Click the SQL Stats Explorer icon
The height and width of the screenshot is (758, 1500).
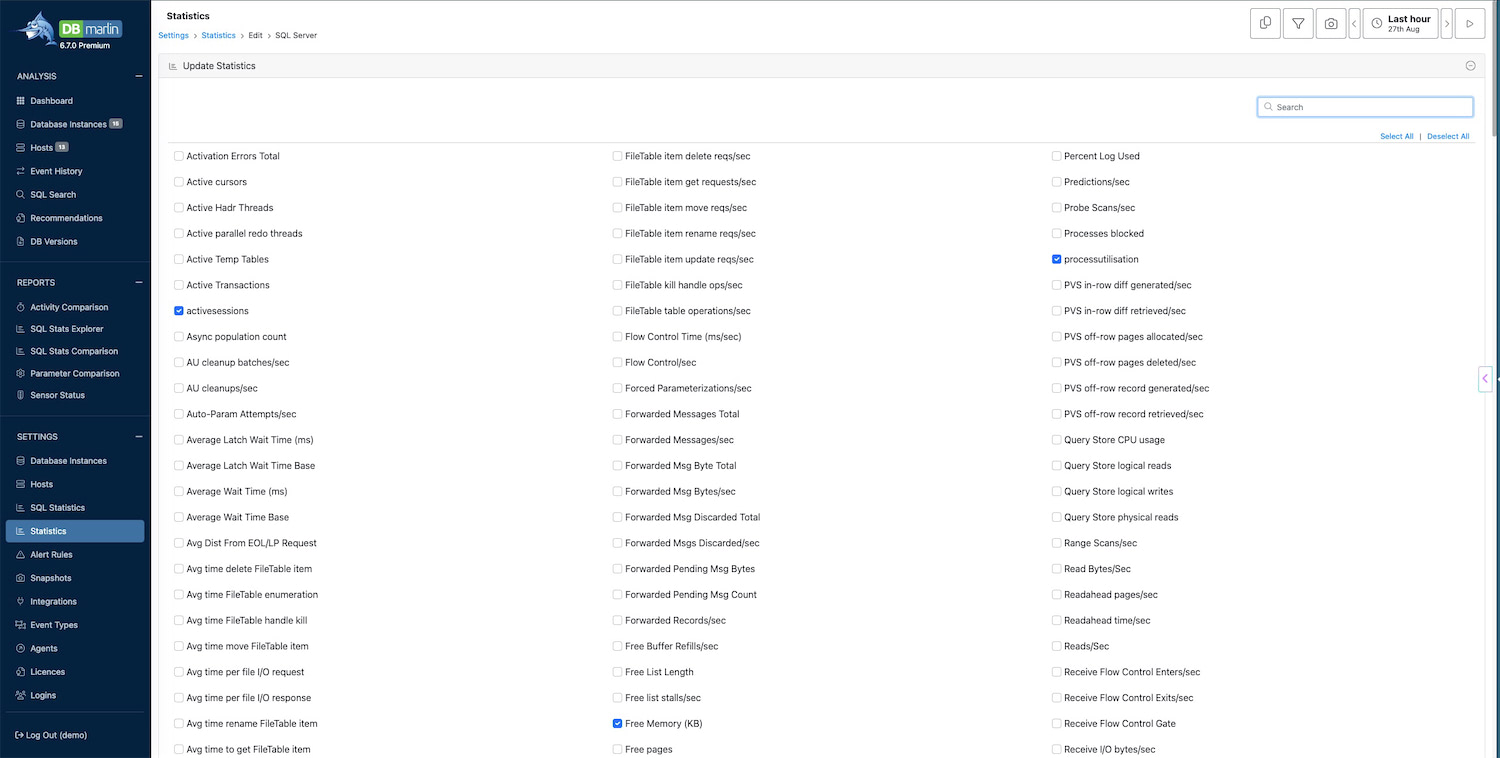(x=21, y=329)
